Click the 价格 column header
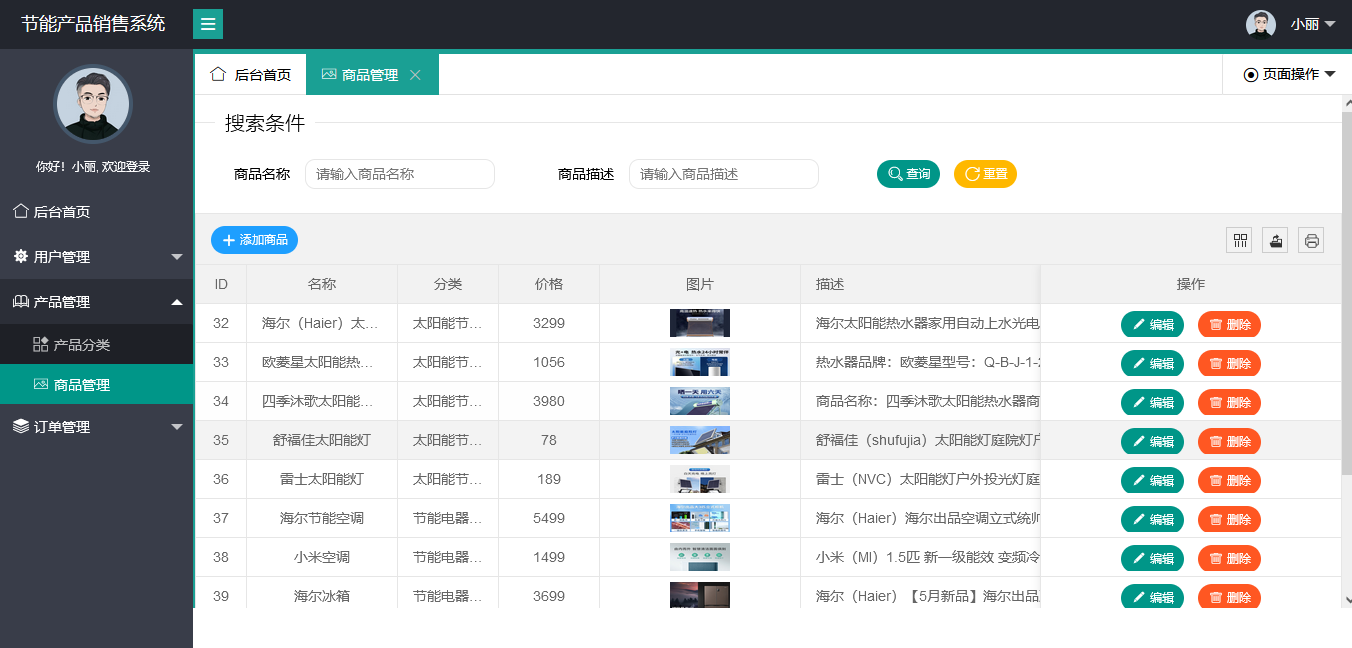1352x648 pixels. pos(549,284)
